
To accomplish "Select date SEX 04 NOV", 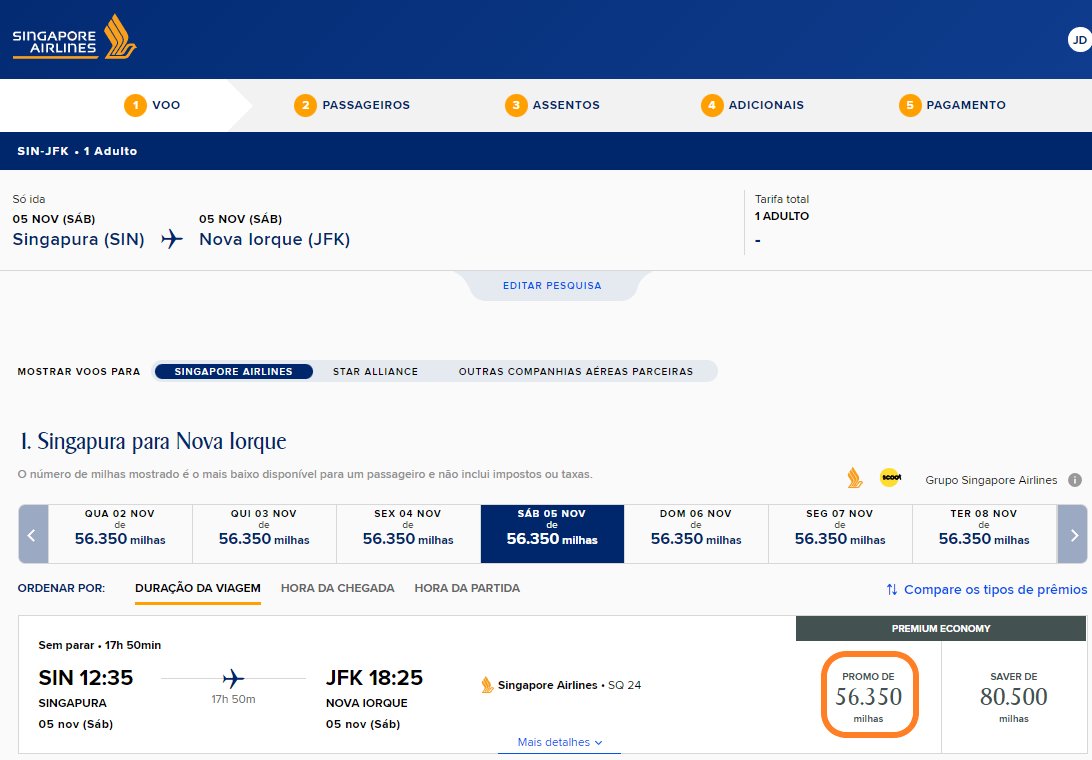I will click(408, 534).
